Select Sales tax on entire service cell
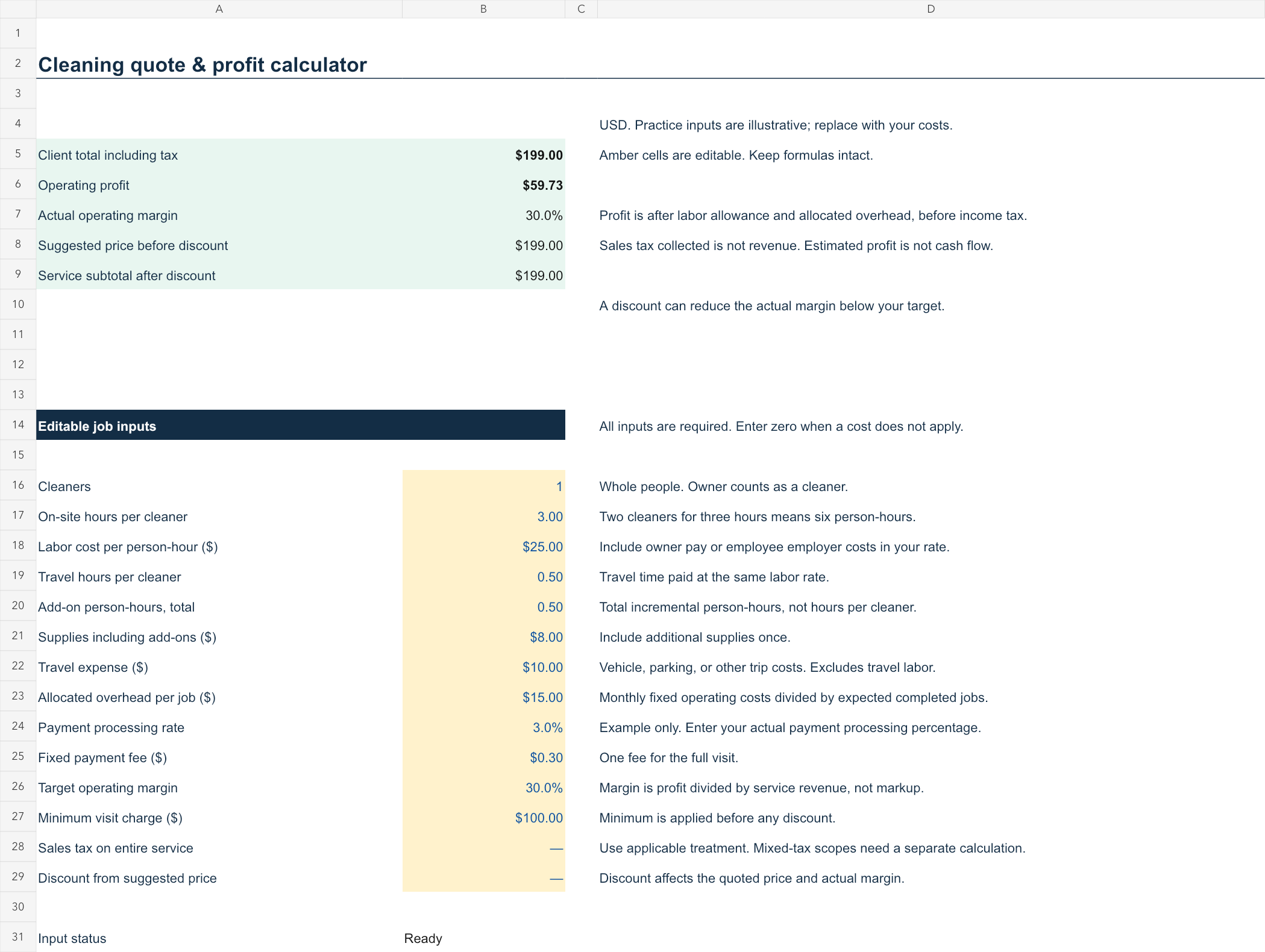This screenshot has height=952, width=1265. coord(483,847)
